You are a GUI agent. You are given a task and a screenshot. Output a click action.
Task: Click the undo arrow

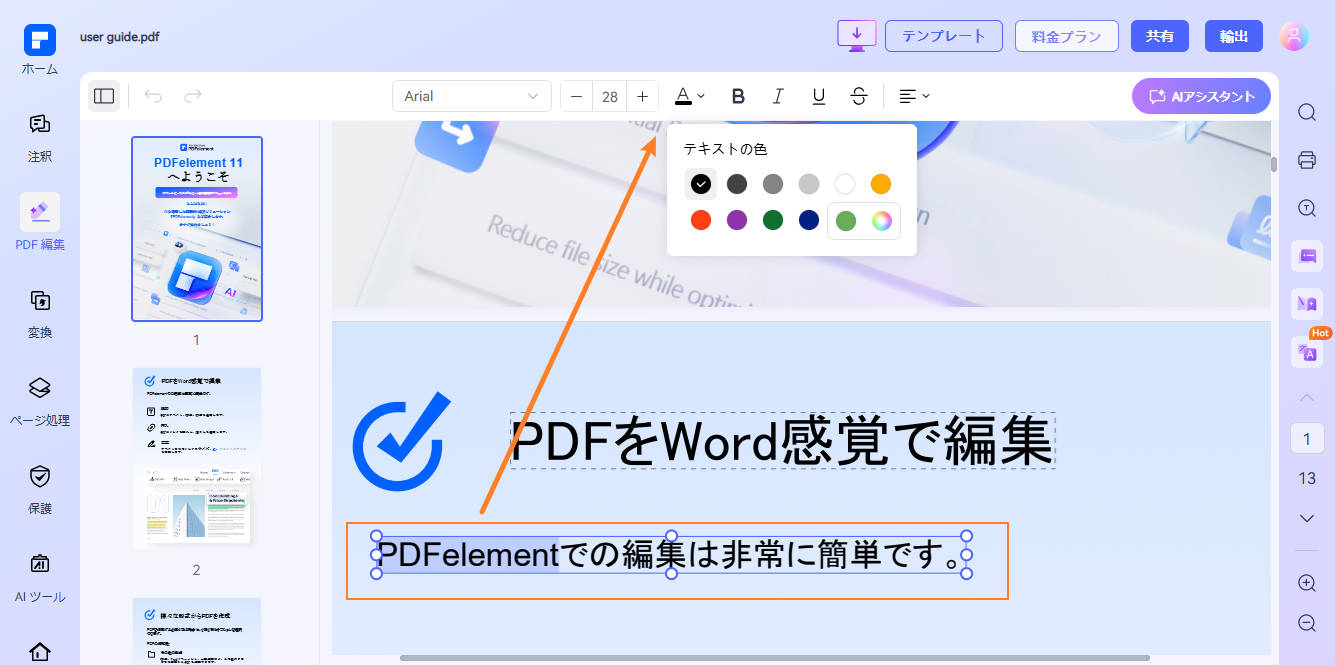[x=153, y=96]
